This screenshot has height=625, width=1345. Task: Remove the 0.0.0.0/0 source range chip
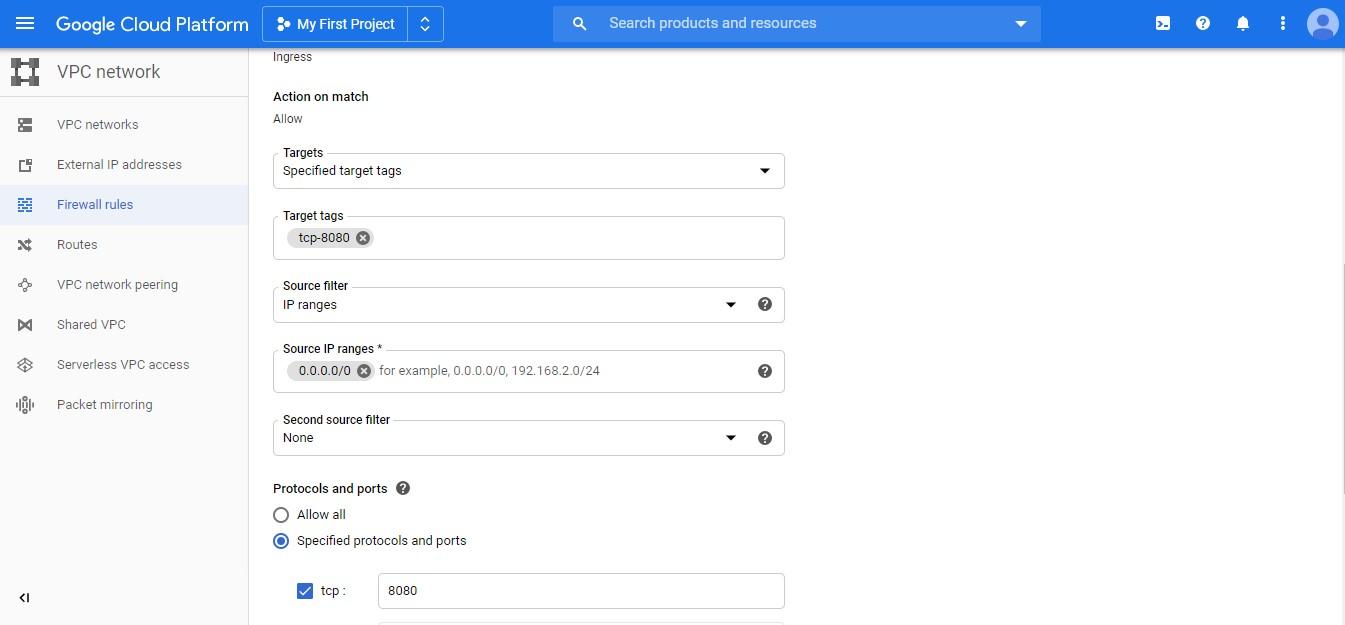[x=364, y=371]
